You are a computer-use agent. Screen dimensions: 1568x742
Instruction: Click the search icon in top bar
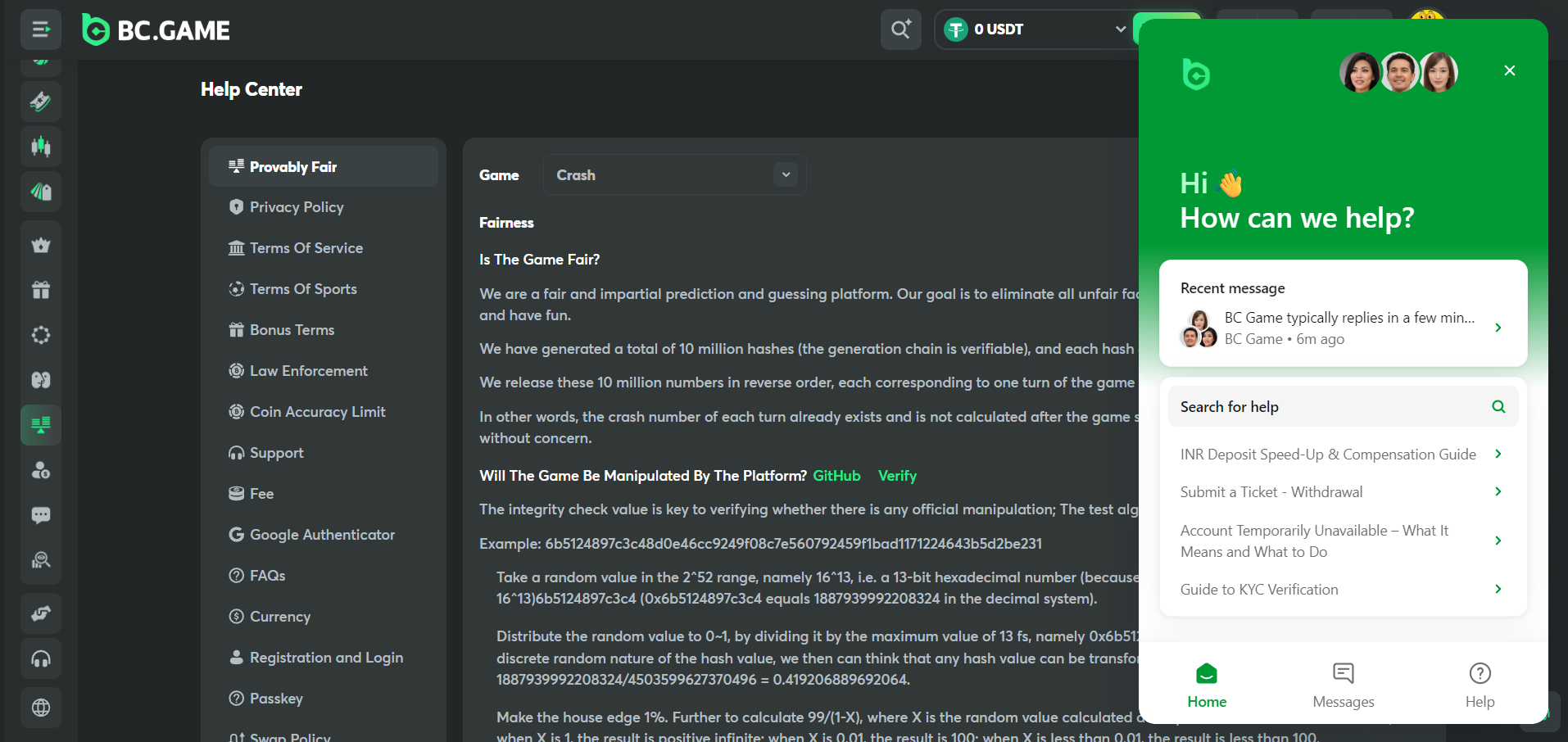[901, 29]
